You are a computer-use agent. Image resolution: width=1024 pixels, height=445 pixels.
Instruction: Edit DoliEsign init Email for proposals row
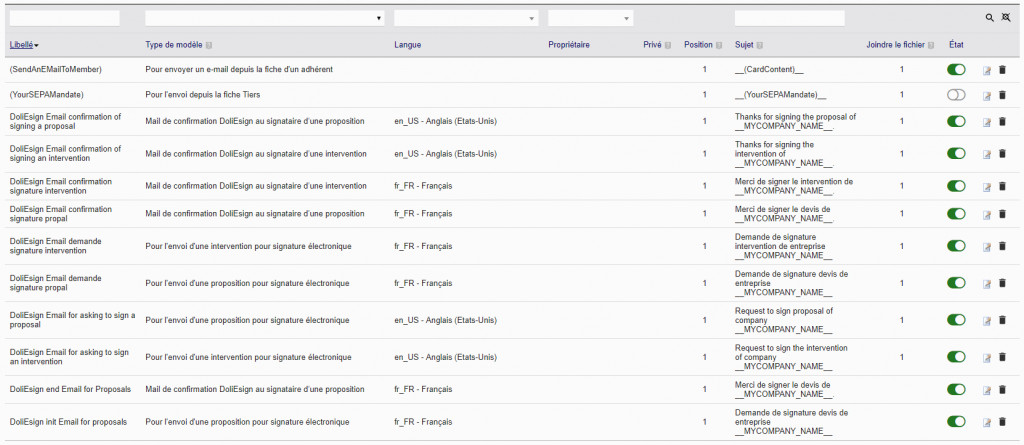pyautogui.click(x=987, y=423)
